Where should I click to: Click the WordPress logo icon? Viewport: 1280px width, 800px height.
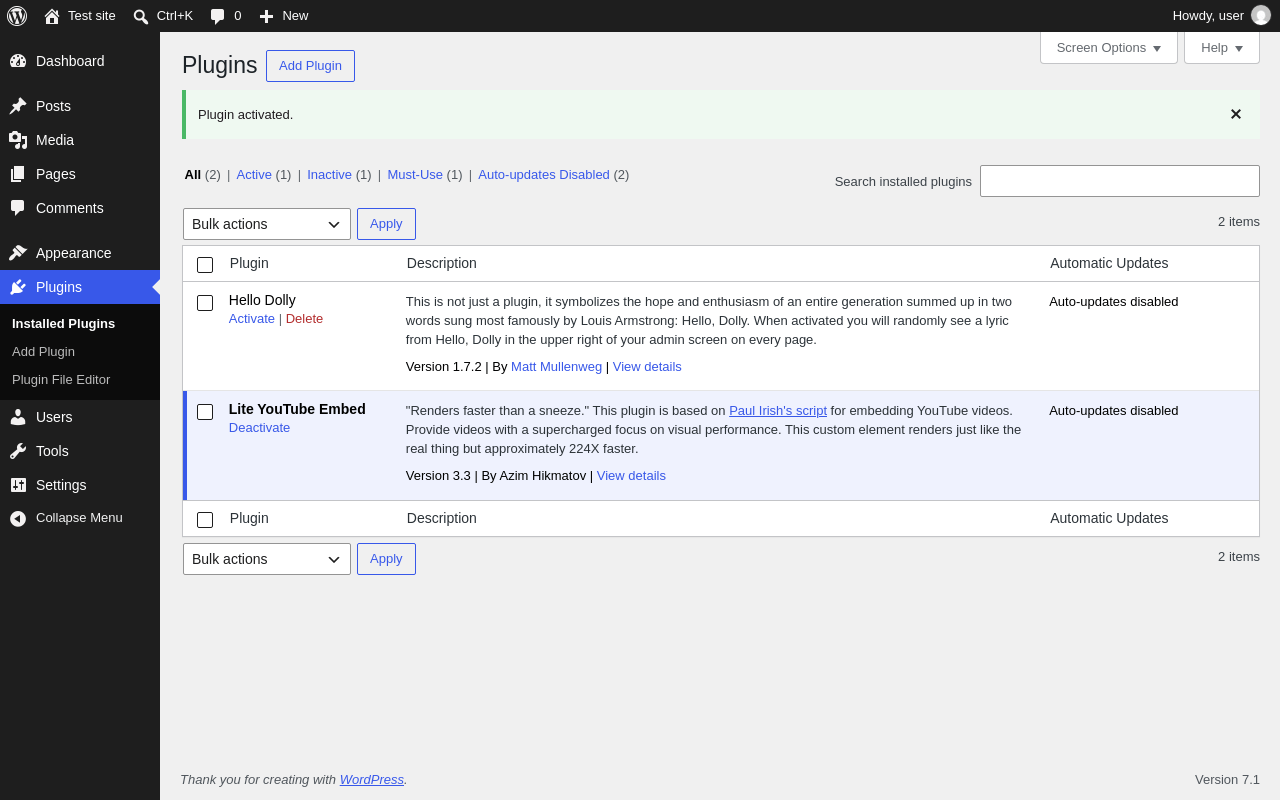pyautogui.click(x=17, y=16)
